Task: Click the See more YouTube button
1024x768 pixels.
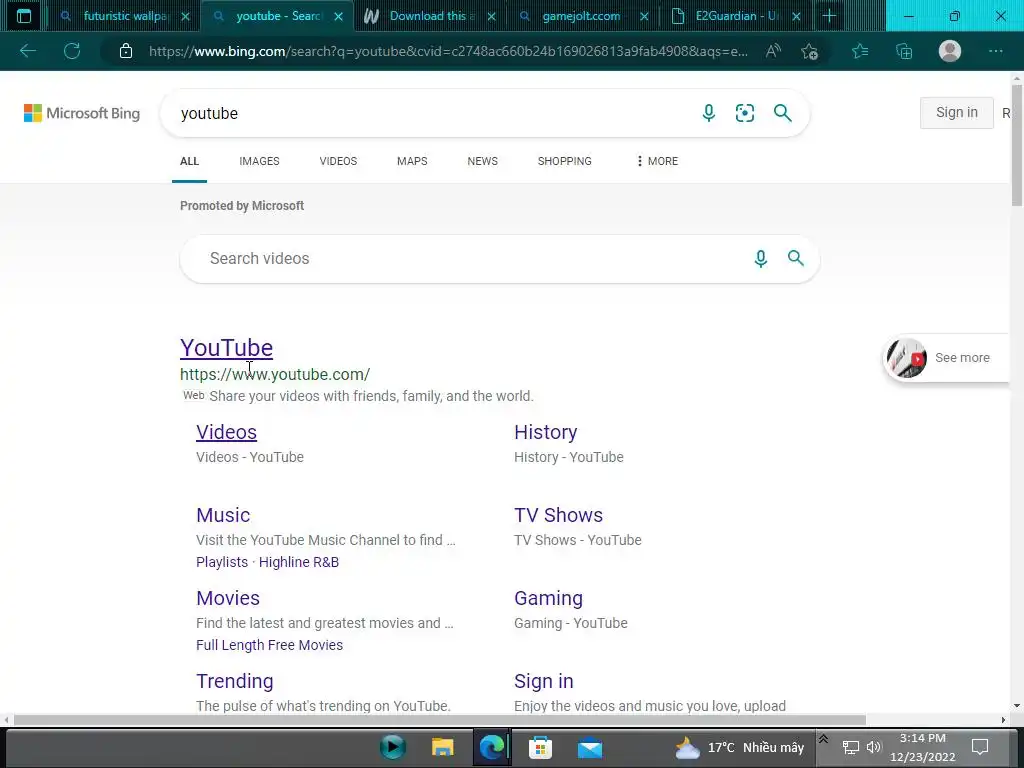Action: pyautogui.click(x=946, y=358)
